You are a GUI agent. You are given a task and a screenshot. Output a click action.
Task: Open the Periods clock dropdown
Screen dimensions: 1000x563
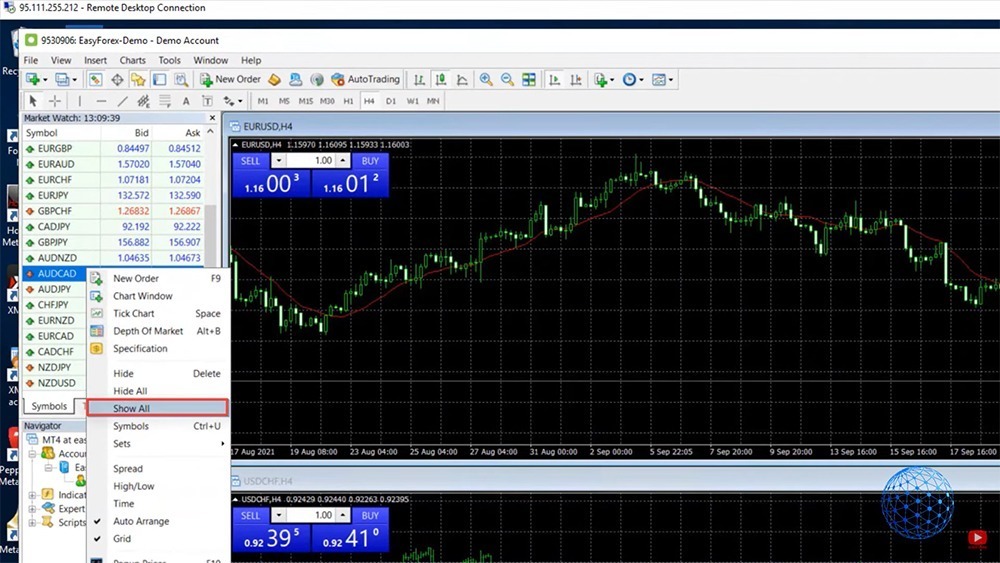(633, 80)
